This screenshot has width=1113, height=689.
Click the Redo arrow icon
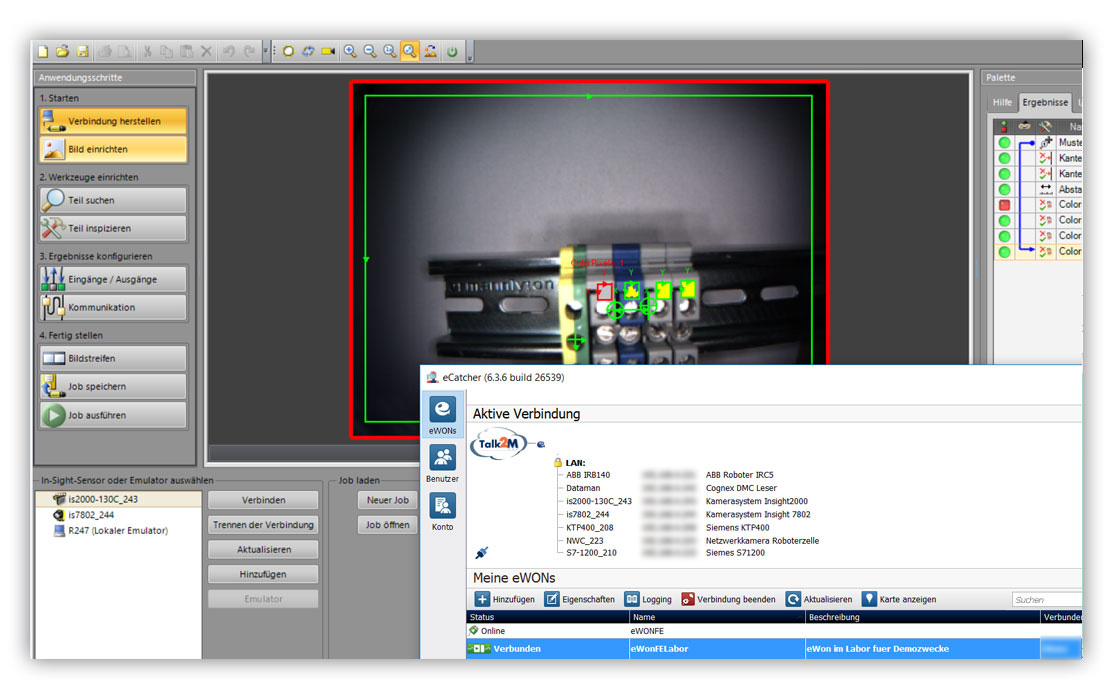point(249,51)
